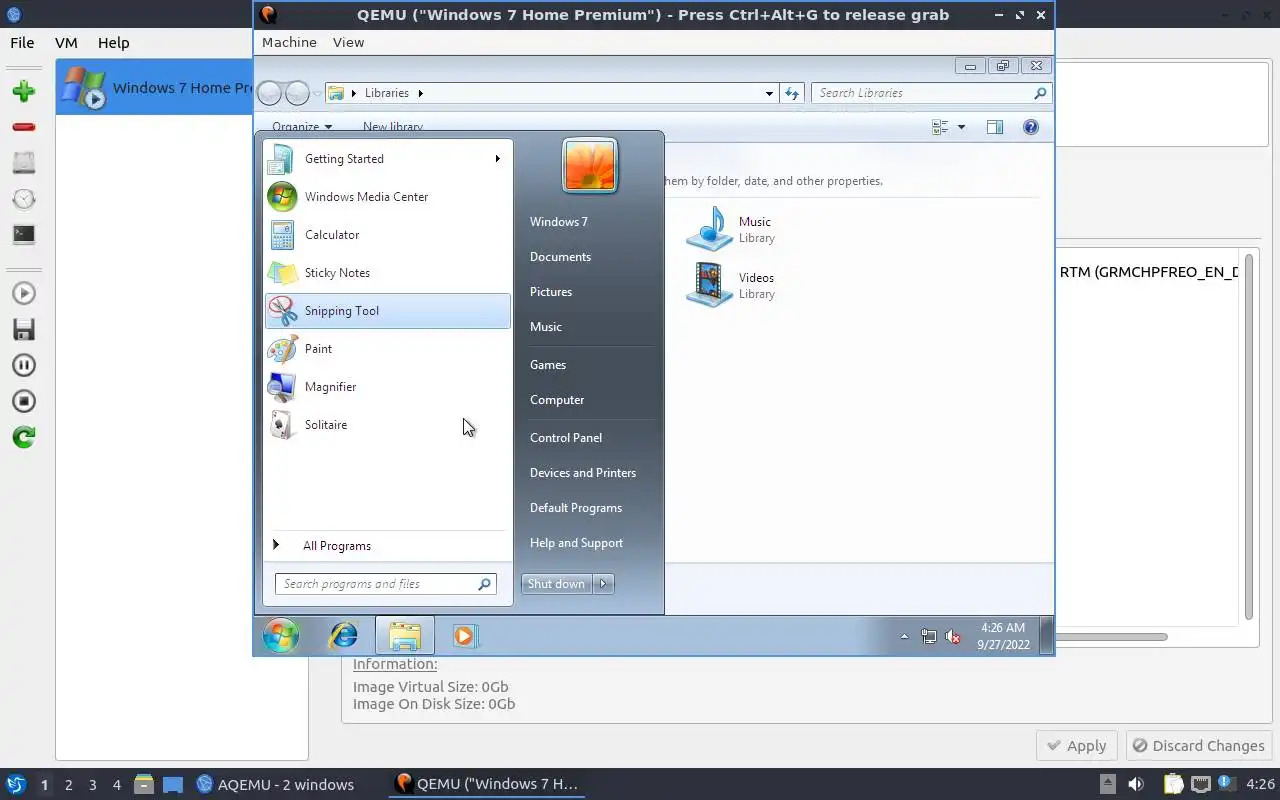
Task: Open Calculator from the Start menu
Action: (388, 235)
